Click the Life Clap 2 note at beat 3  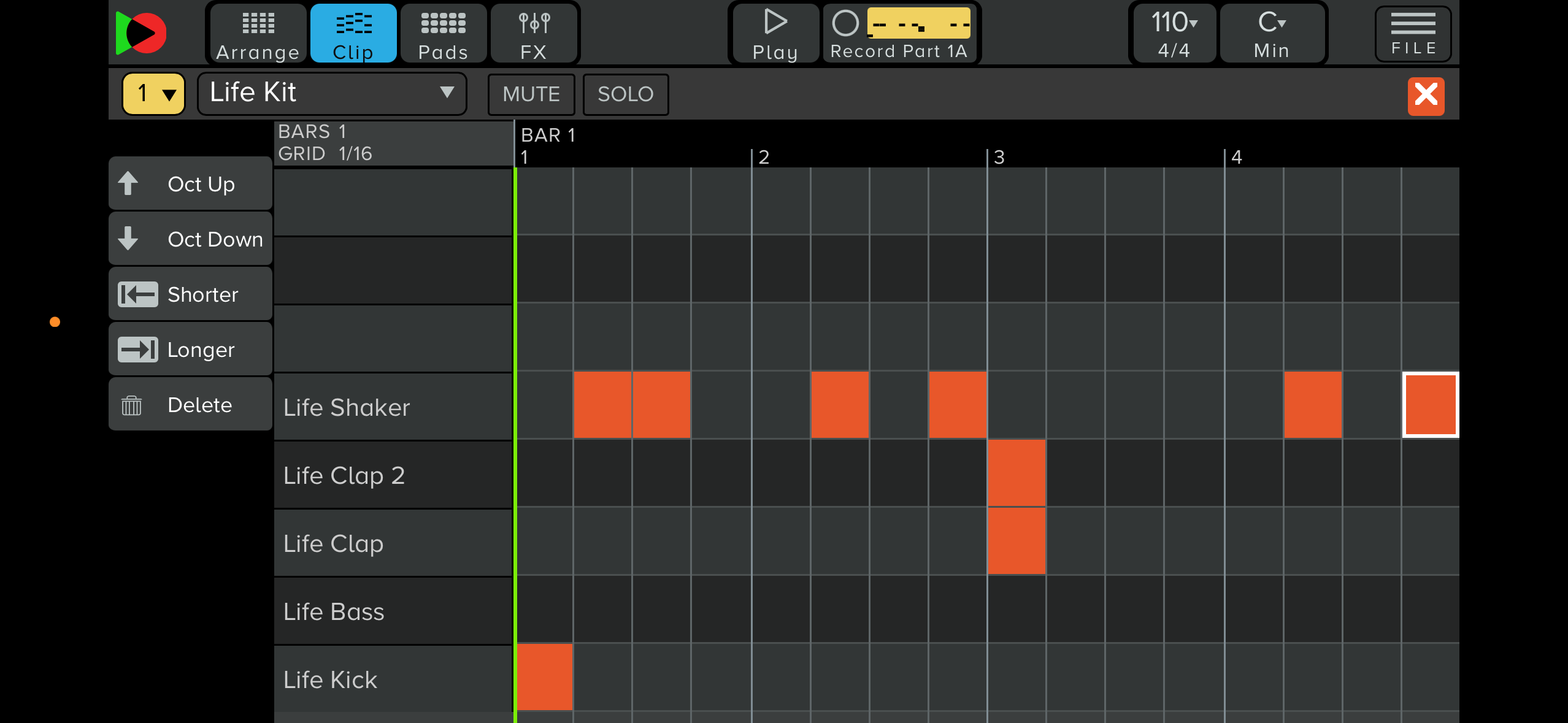1017,473
